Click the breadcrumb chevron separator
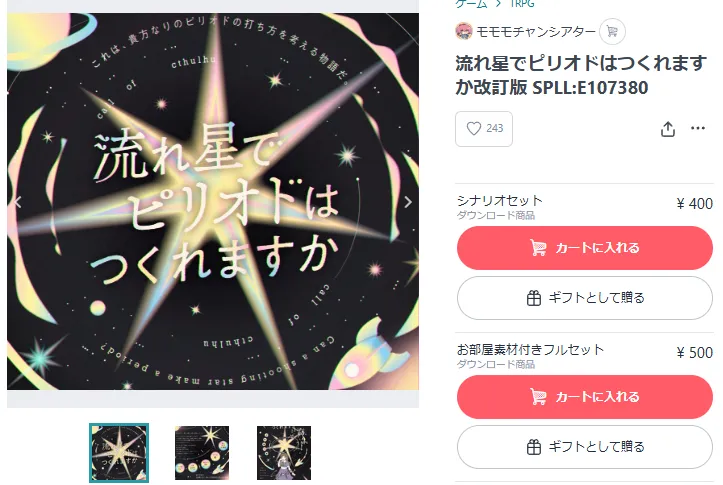The image size is (723, 485). pos(498,4)
